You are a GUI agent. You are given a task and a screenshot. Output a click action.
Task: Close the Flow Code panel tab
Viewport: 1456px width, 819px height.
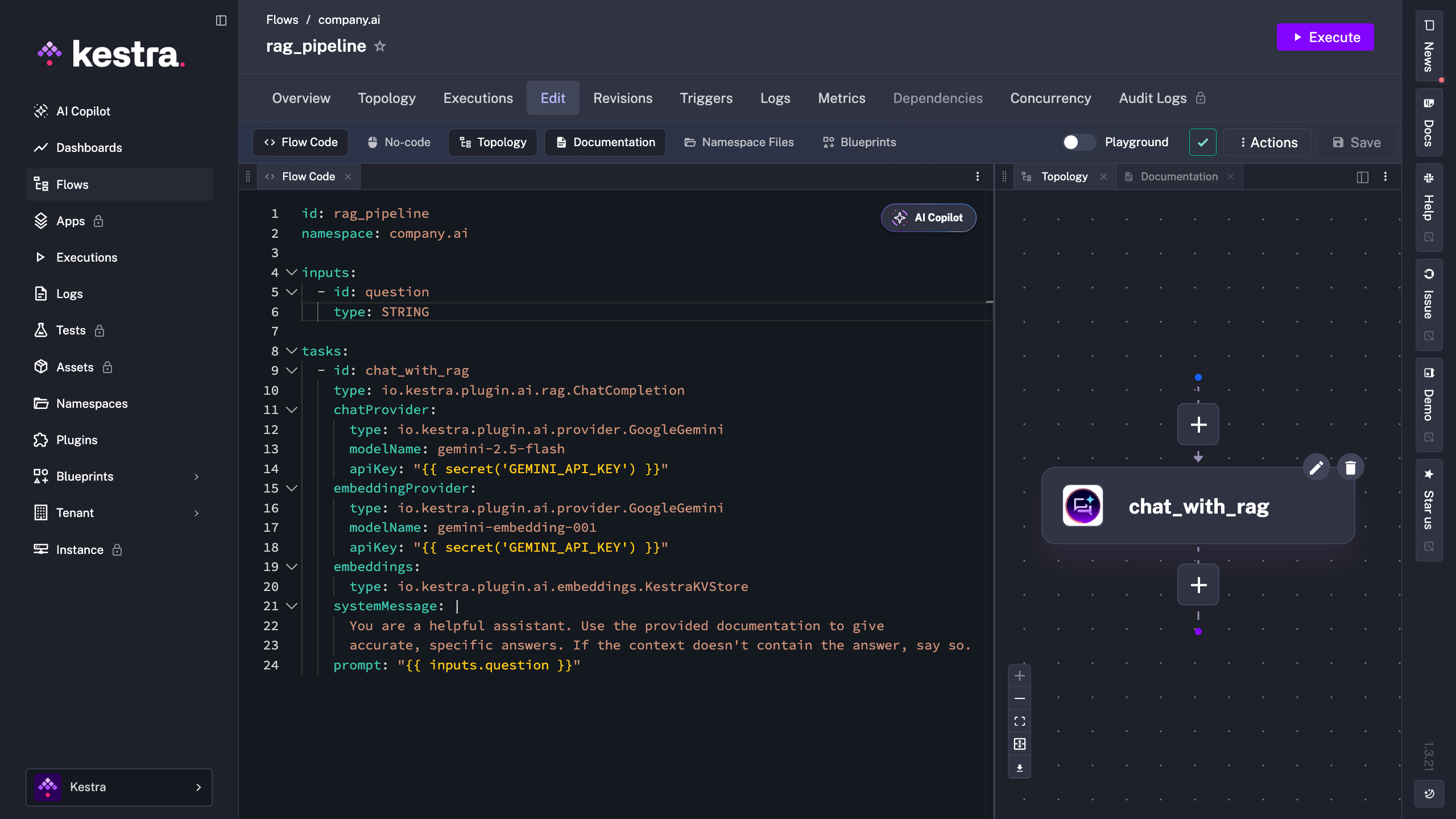(x=348, y=177)
